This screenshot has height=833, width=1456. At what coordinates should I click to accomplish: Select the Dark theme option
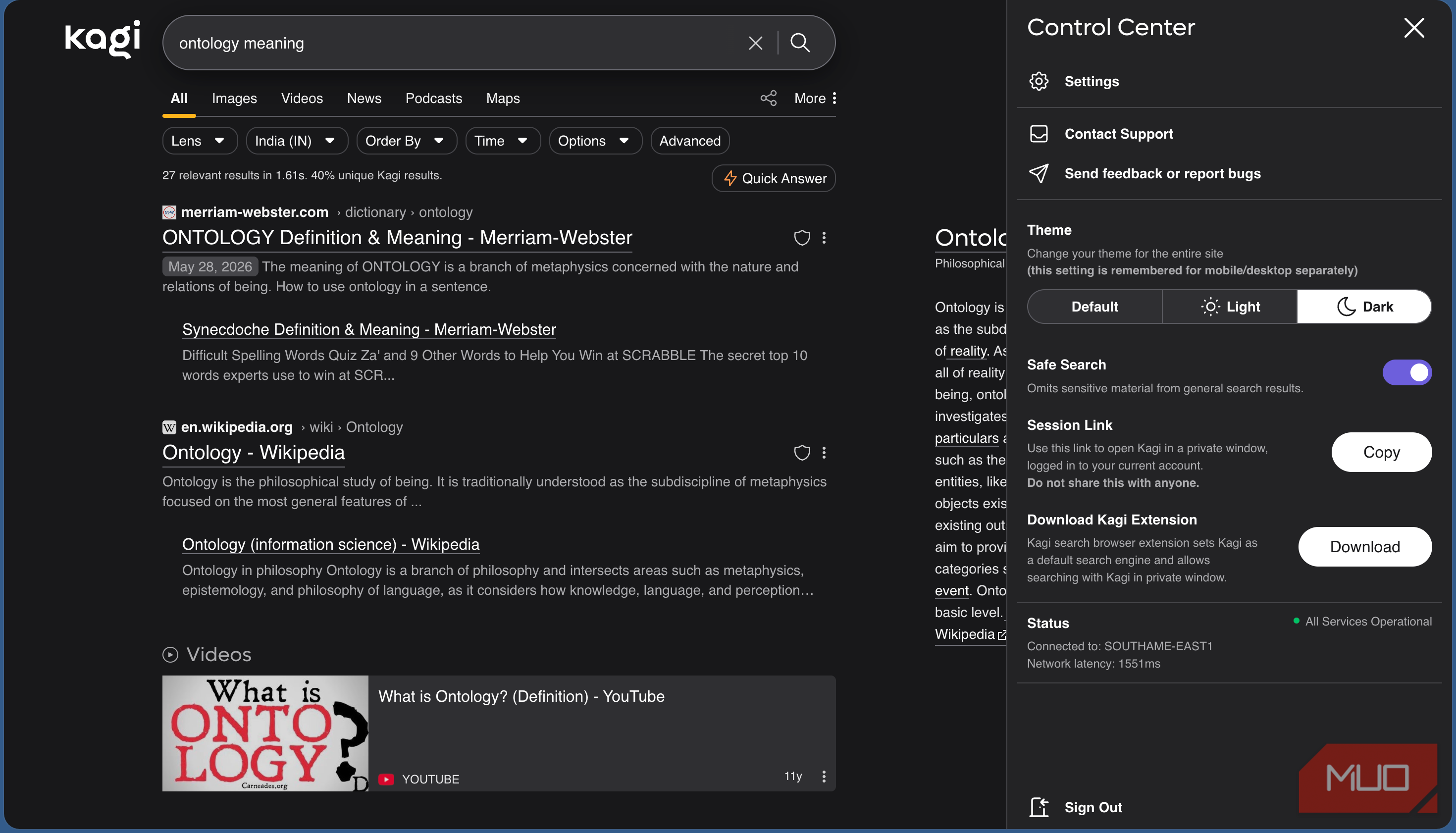pos(1364,307)
